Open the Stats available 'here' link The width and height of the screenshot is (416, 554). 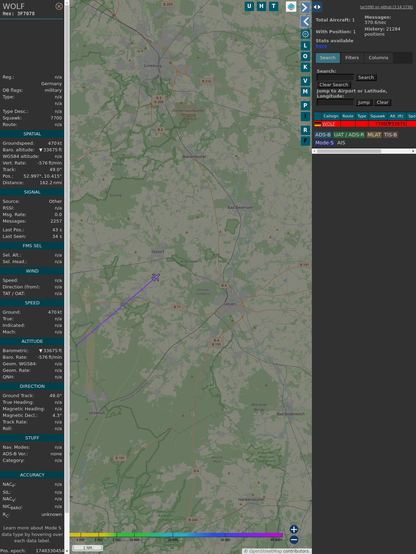[x=321, y=46]
